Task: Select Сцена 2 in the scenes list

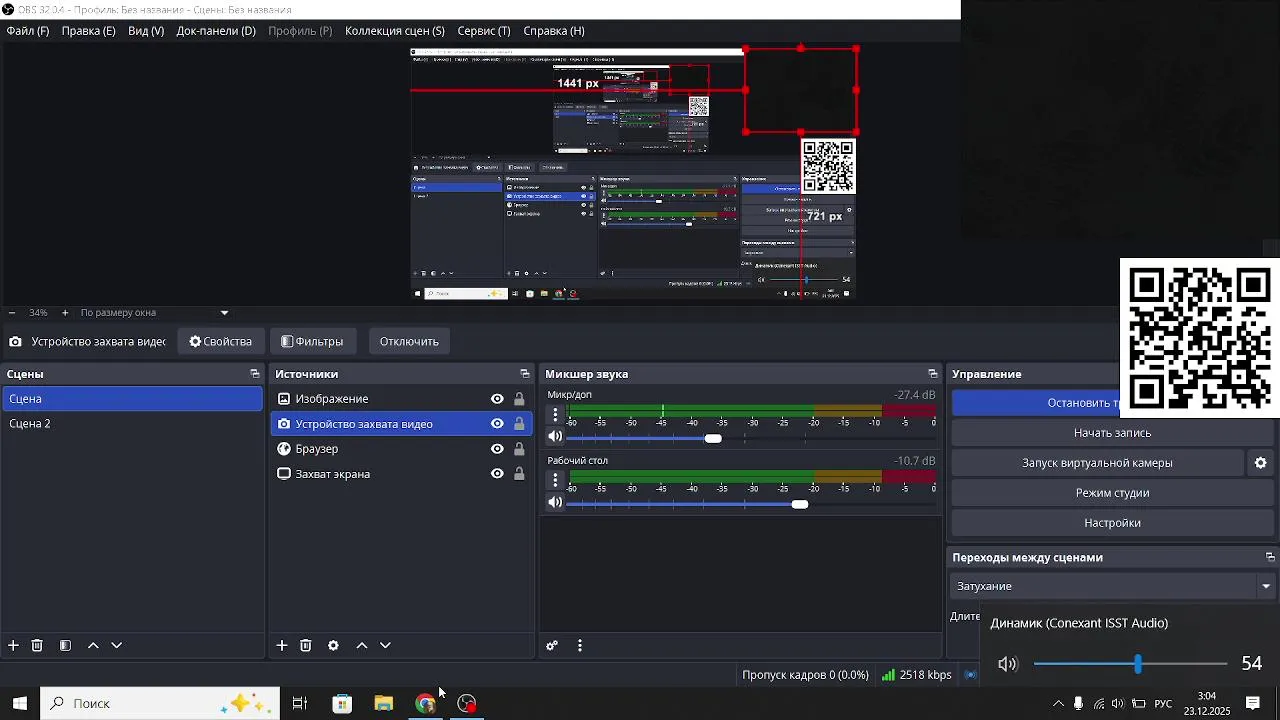Action: (x=132, y=424)
